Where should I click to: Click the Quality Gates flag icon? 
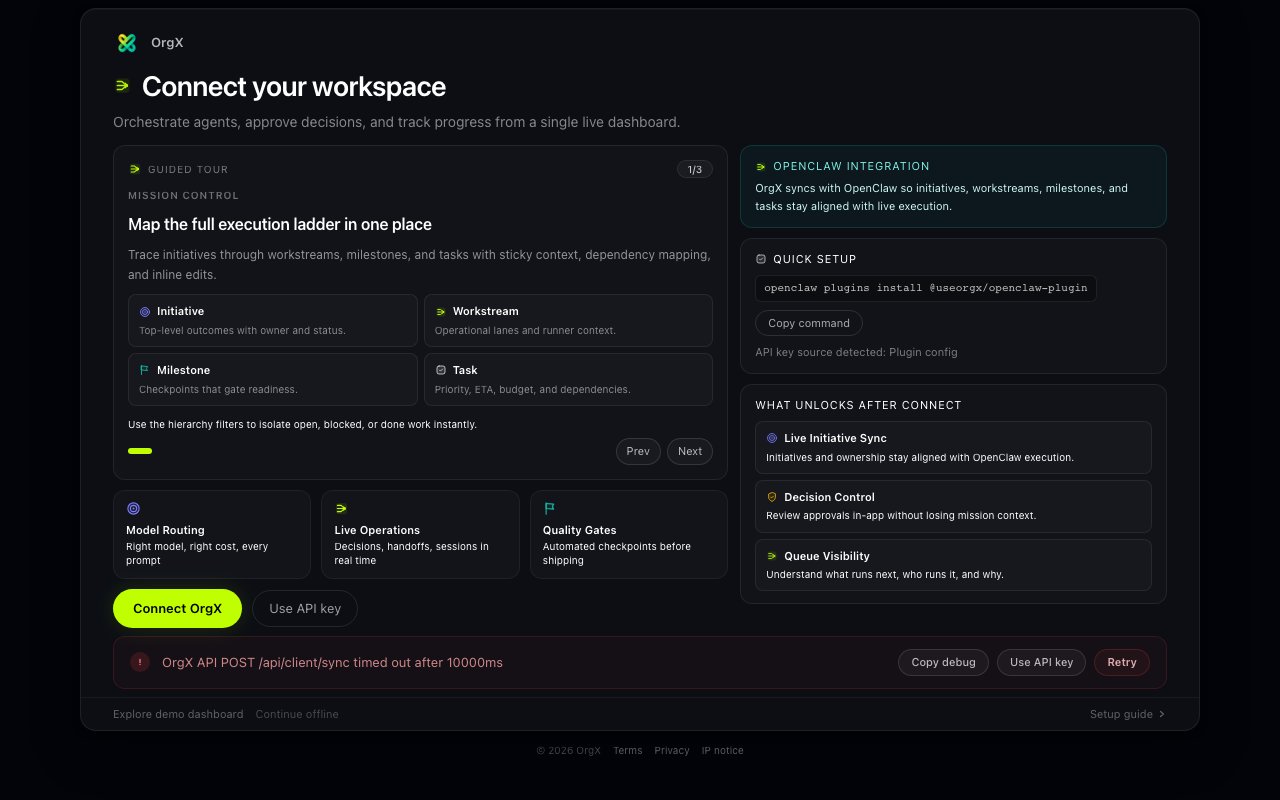(x=550, y=508)
